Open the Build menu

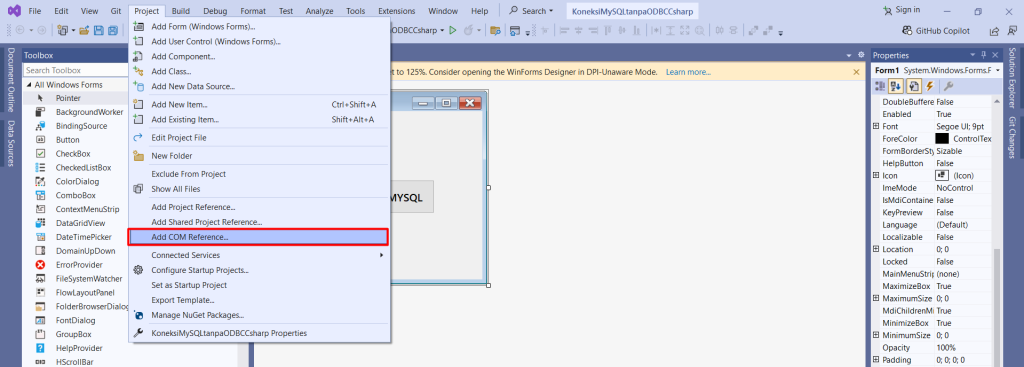(181, 11)
